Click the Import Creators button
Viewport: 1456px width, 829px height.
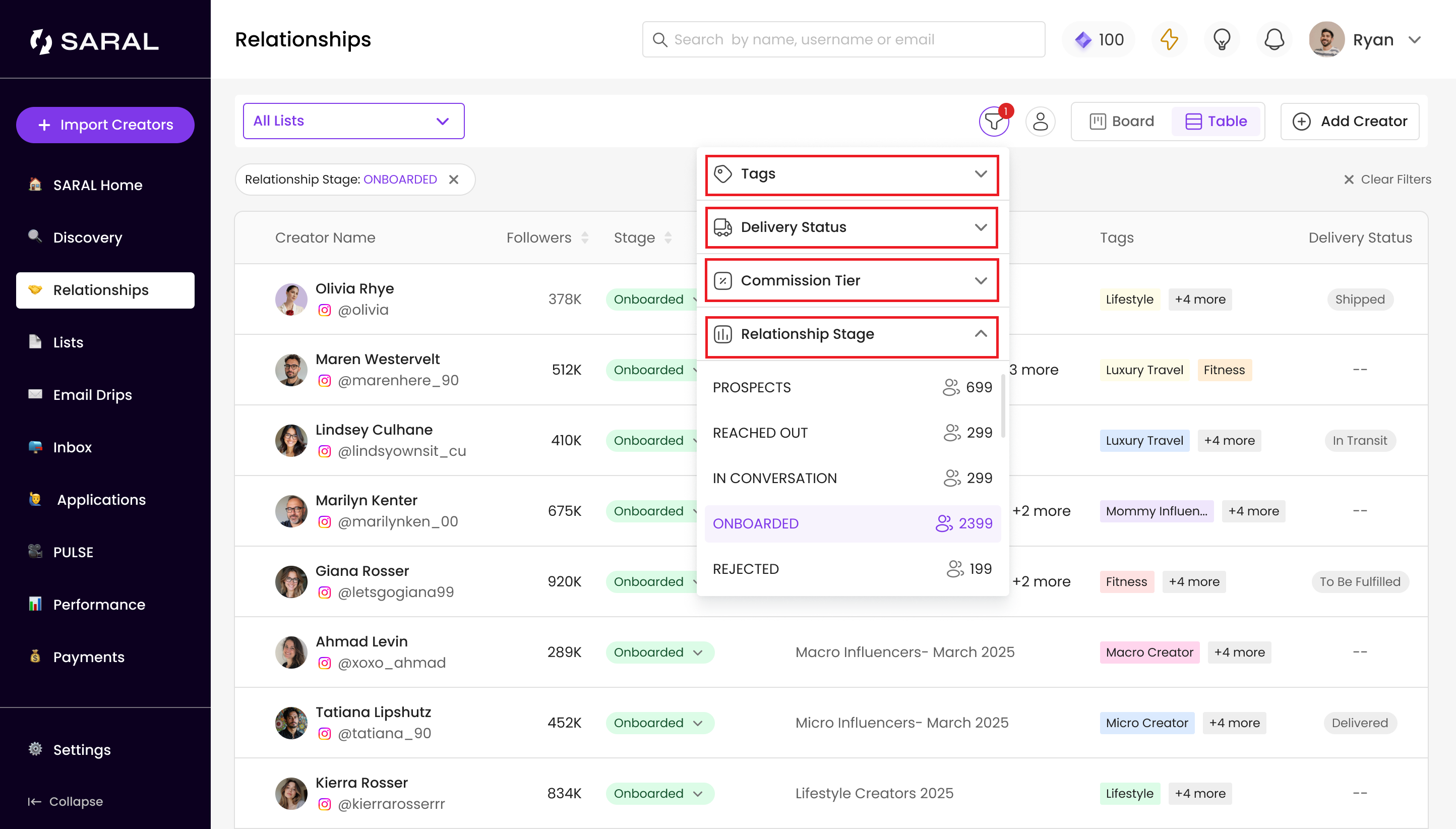coord(105,125)
